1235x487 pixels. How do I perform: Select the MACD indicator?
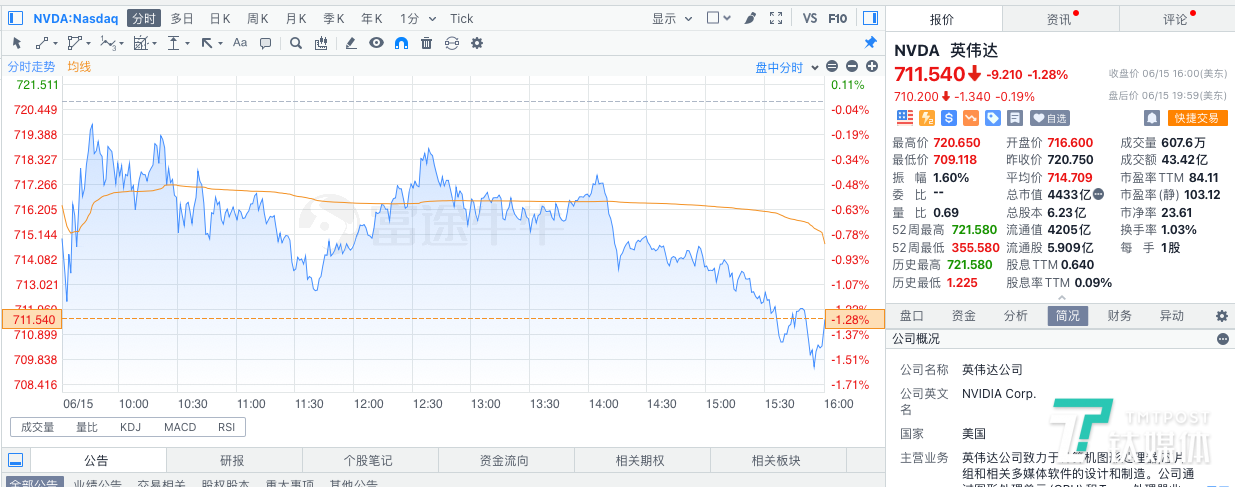[x=180, y=427]
